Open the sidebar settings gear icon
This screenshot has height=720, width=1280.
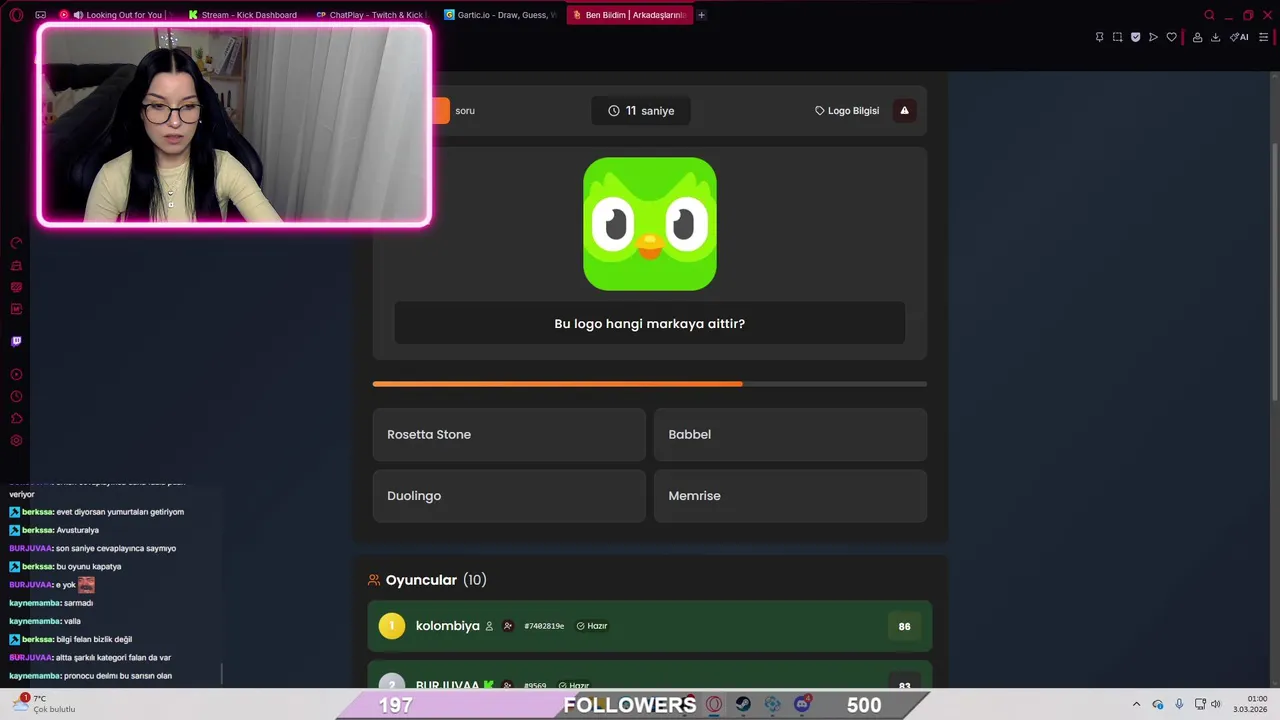click(16, 440)
